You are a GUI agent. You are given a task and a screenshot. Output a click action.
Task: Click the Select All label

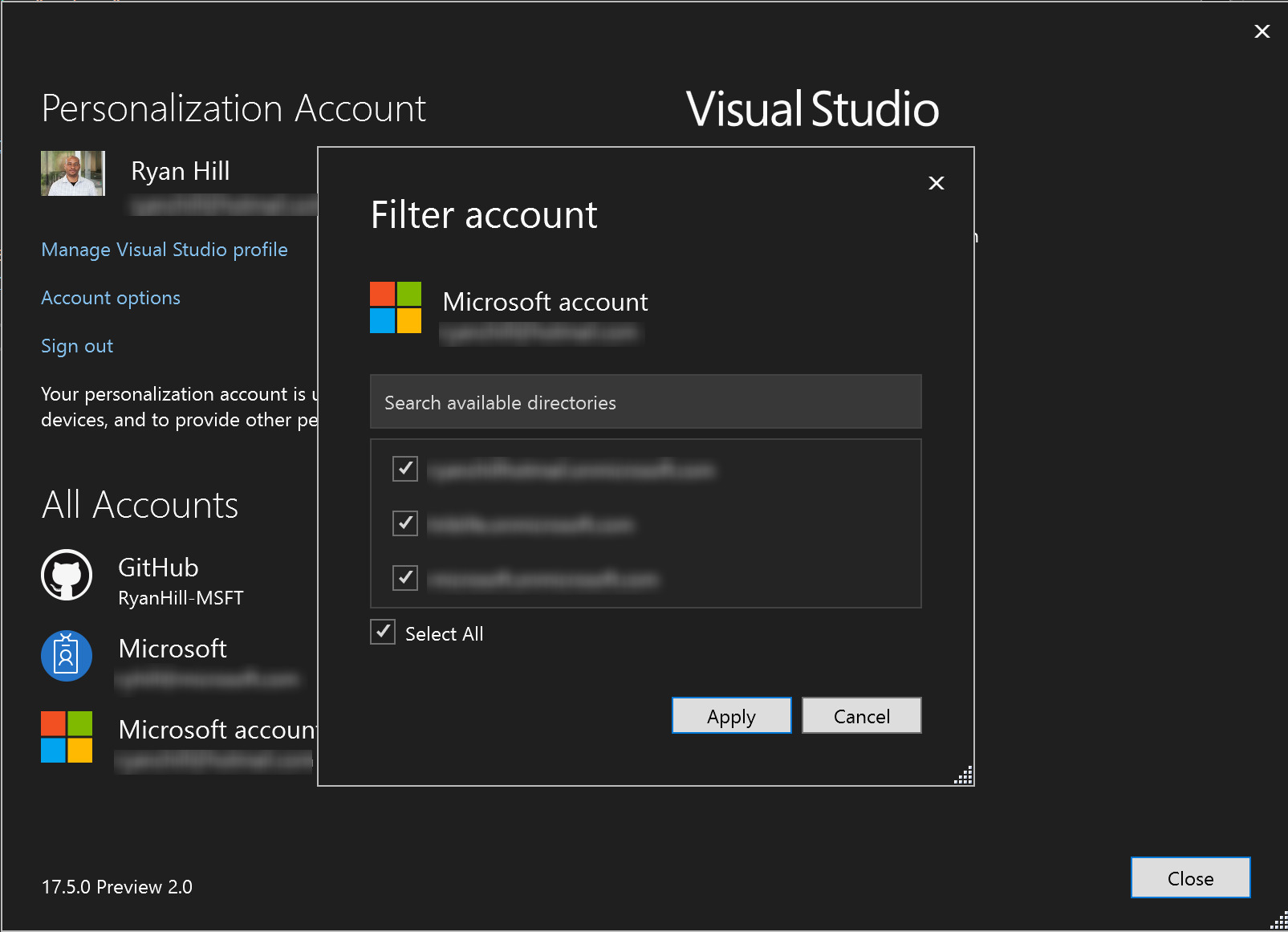coord(444,634)
